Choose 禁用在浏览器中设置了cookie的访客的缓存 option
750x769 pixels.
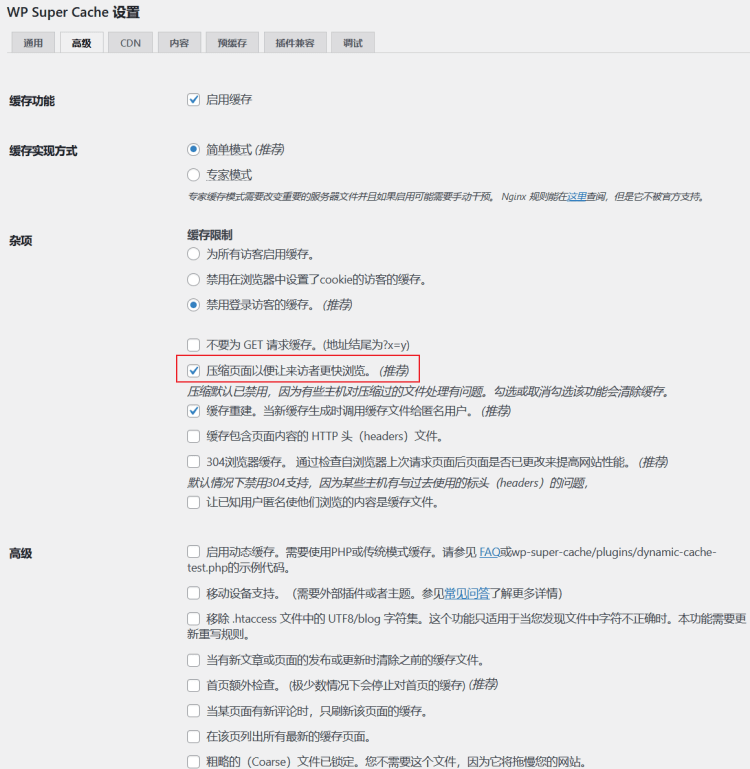(193, 280)
